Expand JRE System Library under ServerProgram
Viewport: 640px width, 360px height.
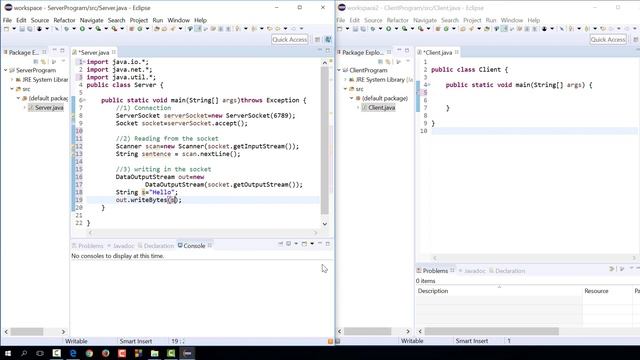click(x=12, y=80)
